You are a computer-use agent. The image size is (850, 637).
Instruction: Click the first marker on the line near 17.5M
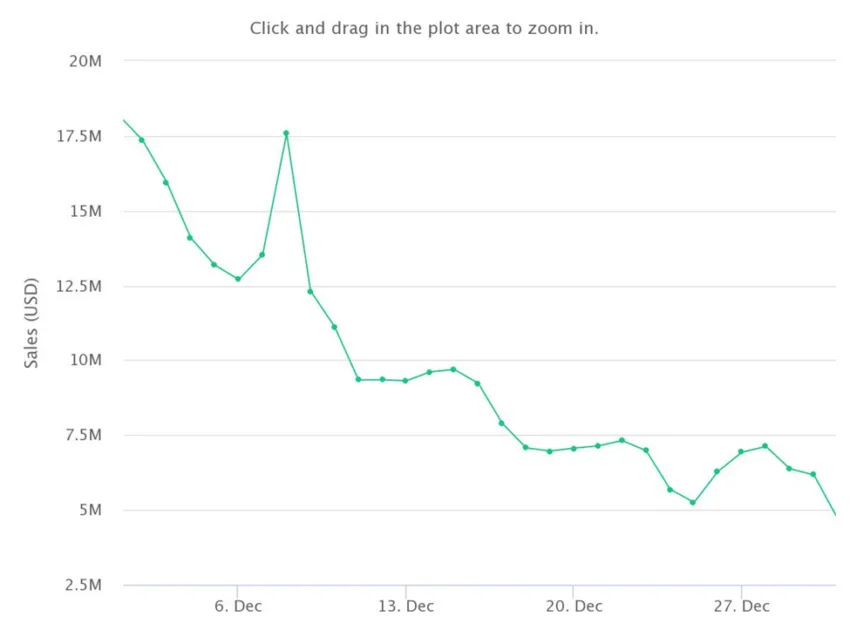pyautogui.click(x=141, y=140)
